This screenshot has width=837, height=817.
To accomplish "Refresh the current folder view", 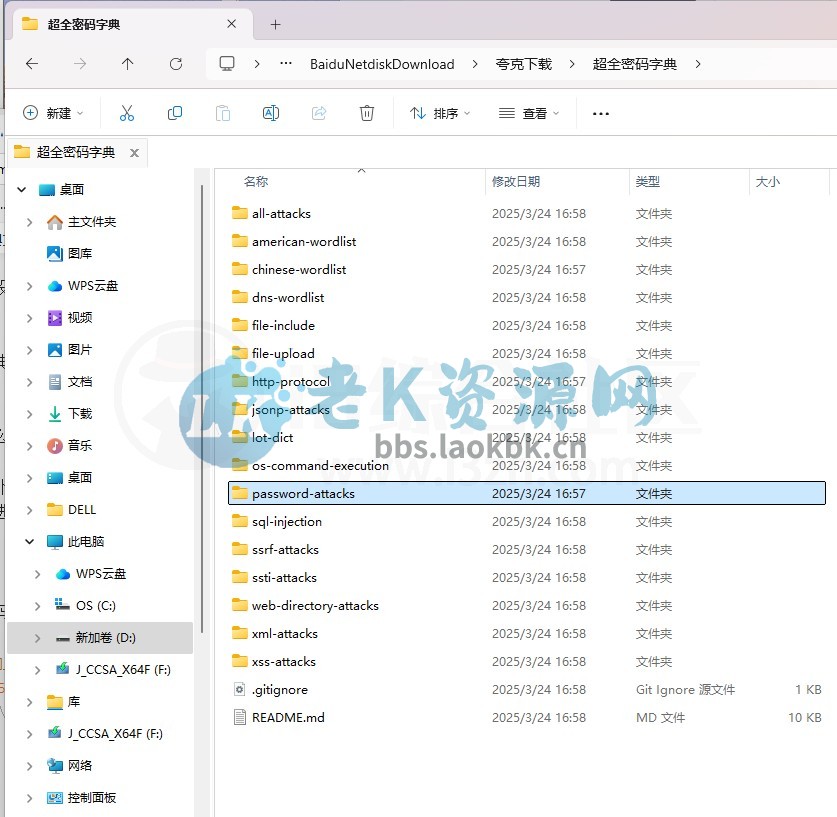I will point(176,63).
